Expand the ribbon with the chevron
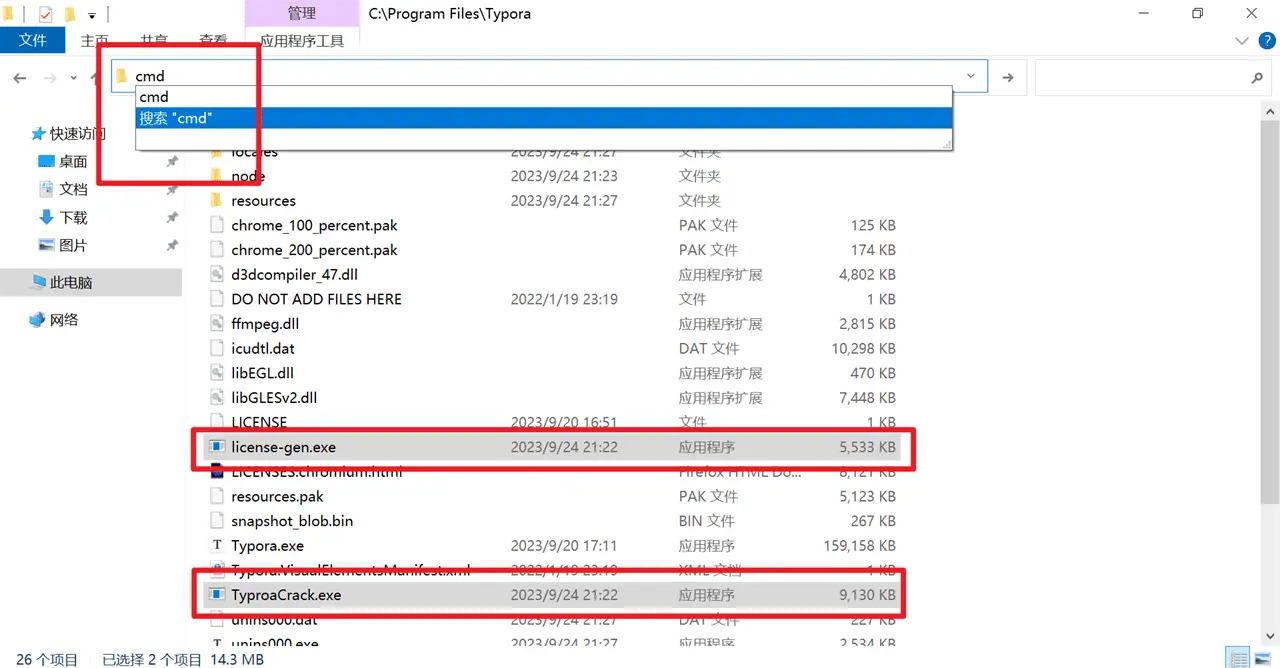 point(1242,41)
